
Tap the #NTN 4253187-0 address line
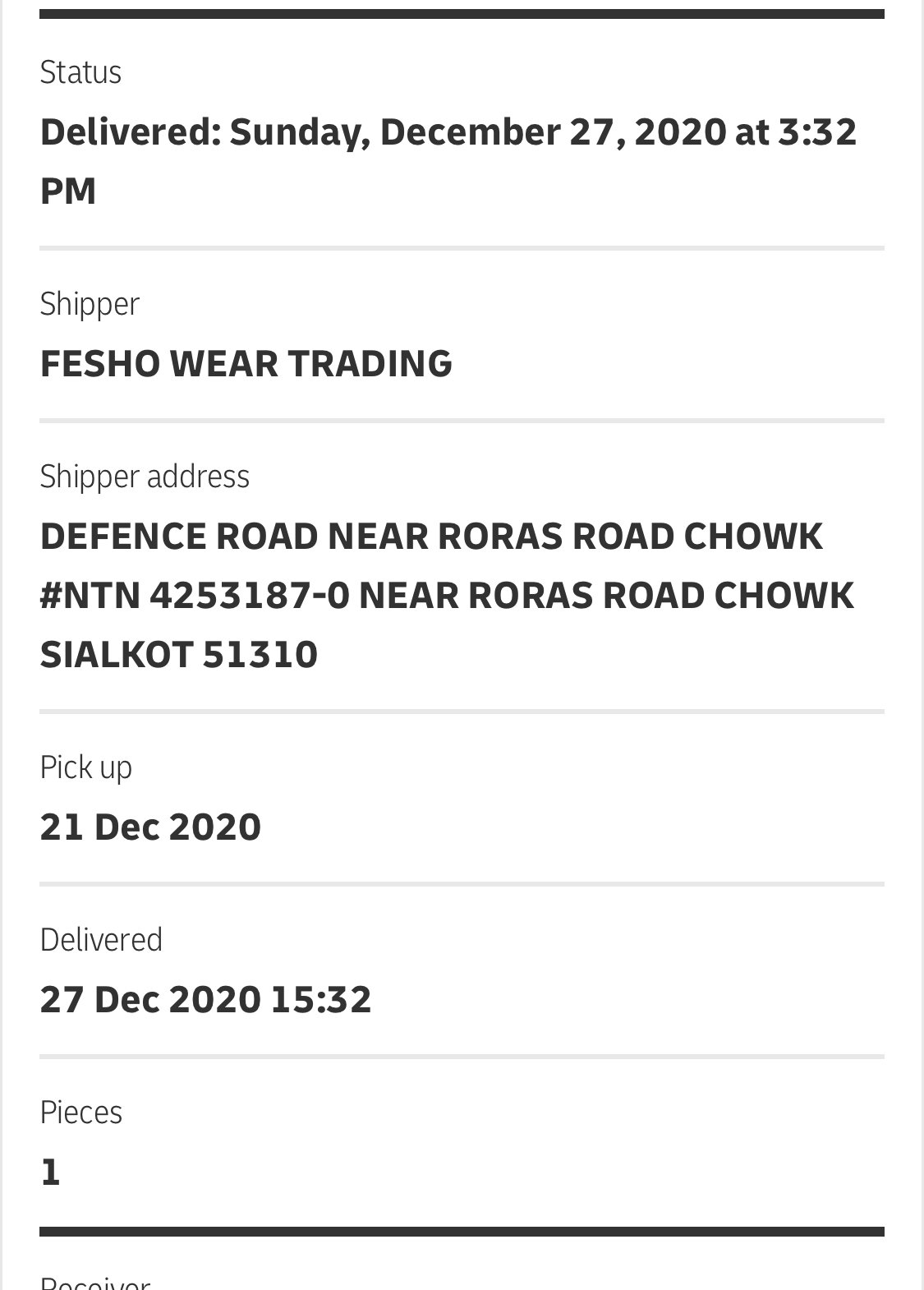(x=448, y=596)
